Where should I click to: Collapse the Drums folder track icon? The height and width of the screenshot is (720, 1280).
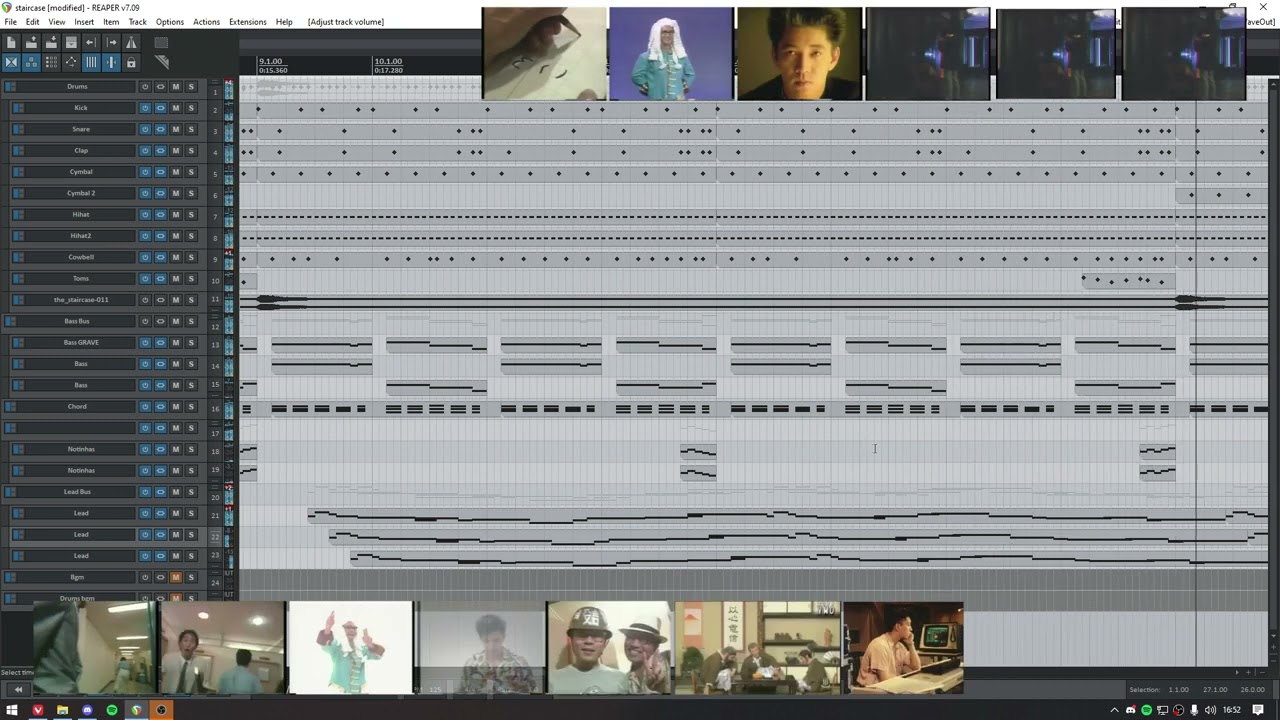[10, 87]
